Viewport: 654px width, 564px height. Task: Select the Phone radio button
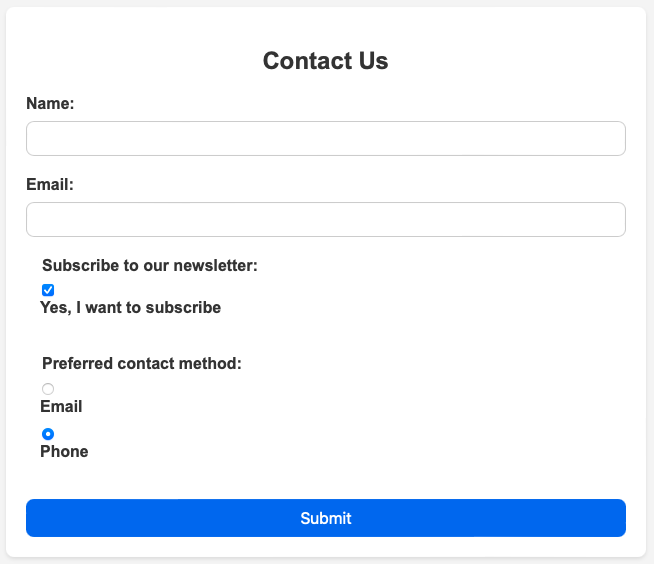pos(48,434)
